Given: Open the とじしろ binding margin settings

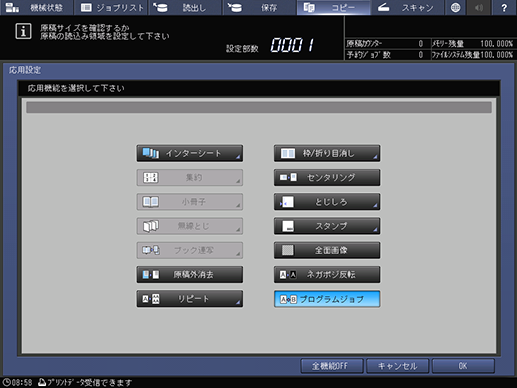Looking at the screenshot, I should pos(327,202).
